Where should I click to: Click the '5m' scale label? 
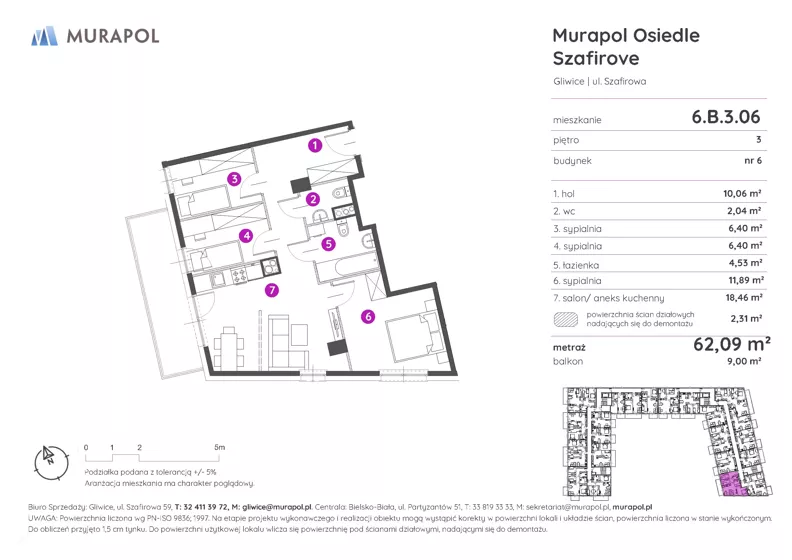click(220, 447)
